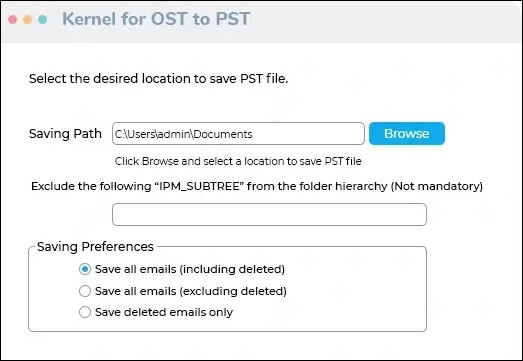523x361 pixels.
Task: Click the "Save deleted emails only" label text
Action: tap(164, 312)
